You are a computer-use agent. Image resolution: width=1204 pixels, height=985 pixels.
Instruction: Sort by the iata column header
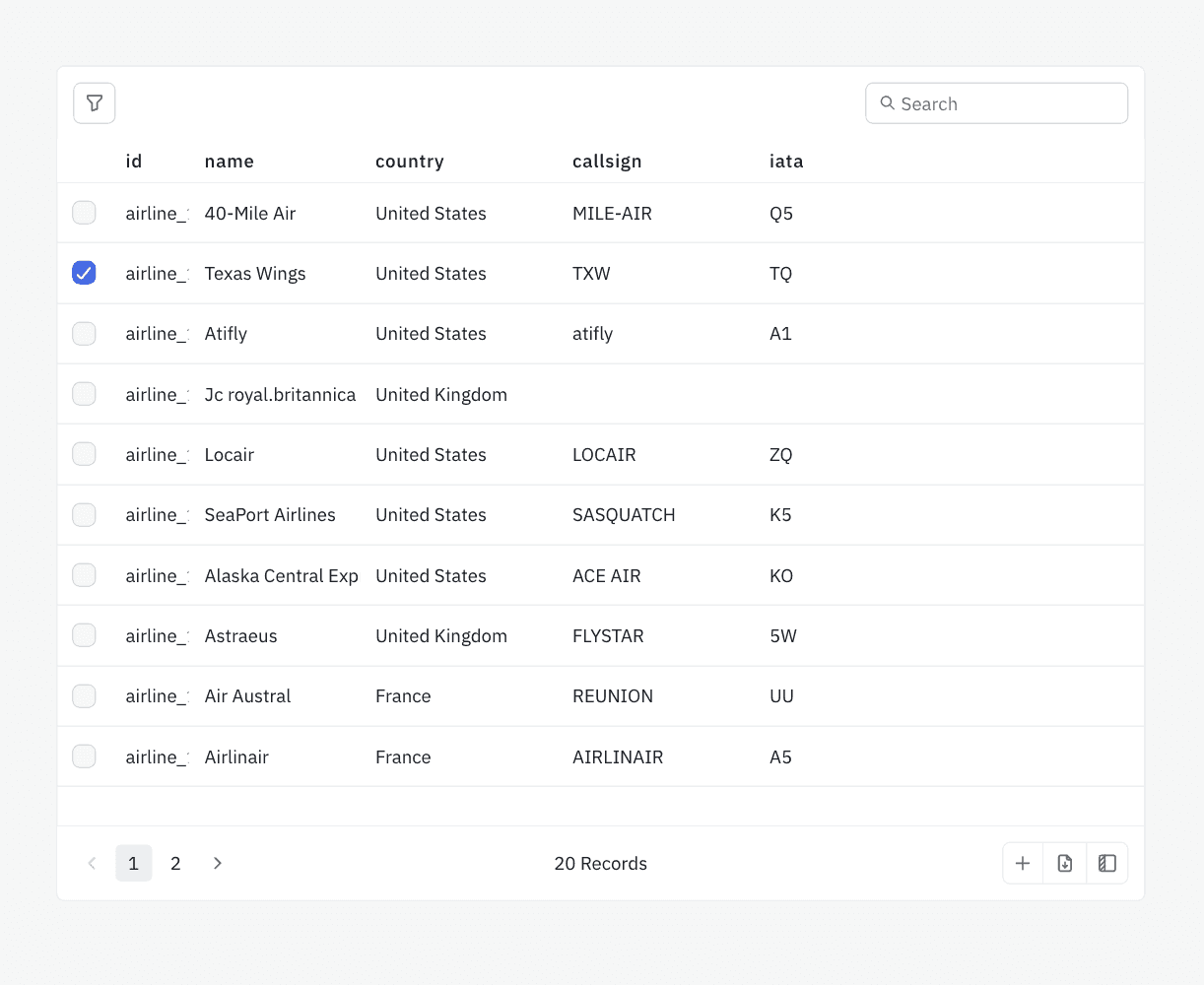pos(786,162)
